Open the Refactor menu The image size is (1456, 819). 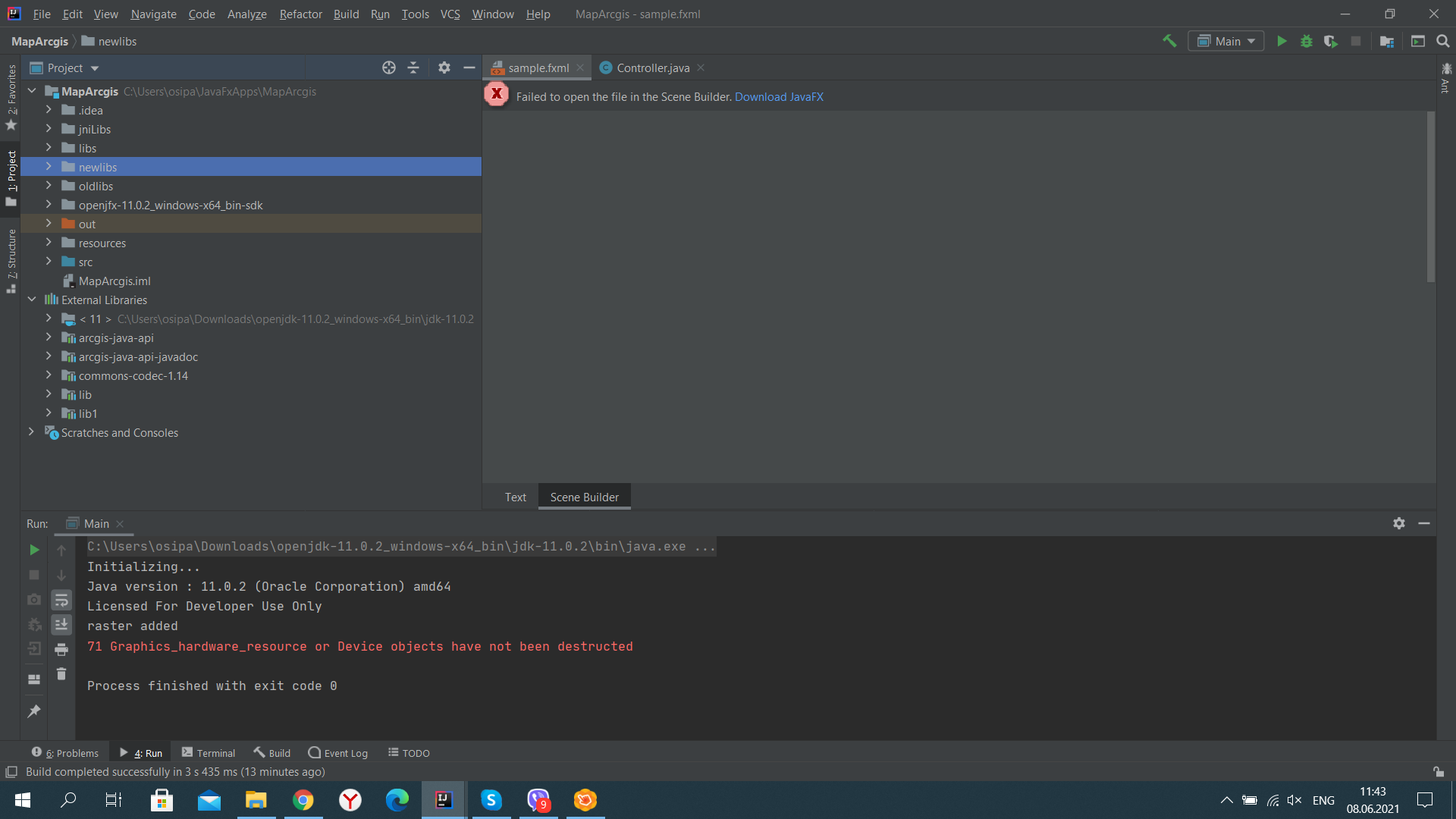pyautogui.click(x=300, y=14)
